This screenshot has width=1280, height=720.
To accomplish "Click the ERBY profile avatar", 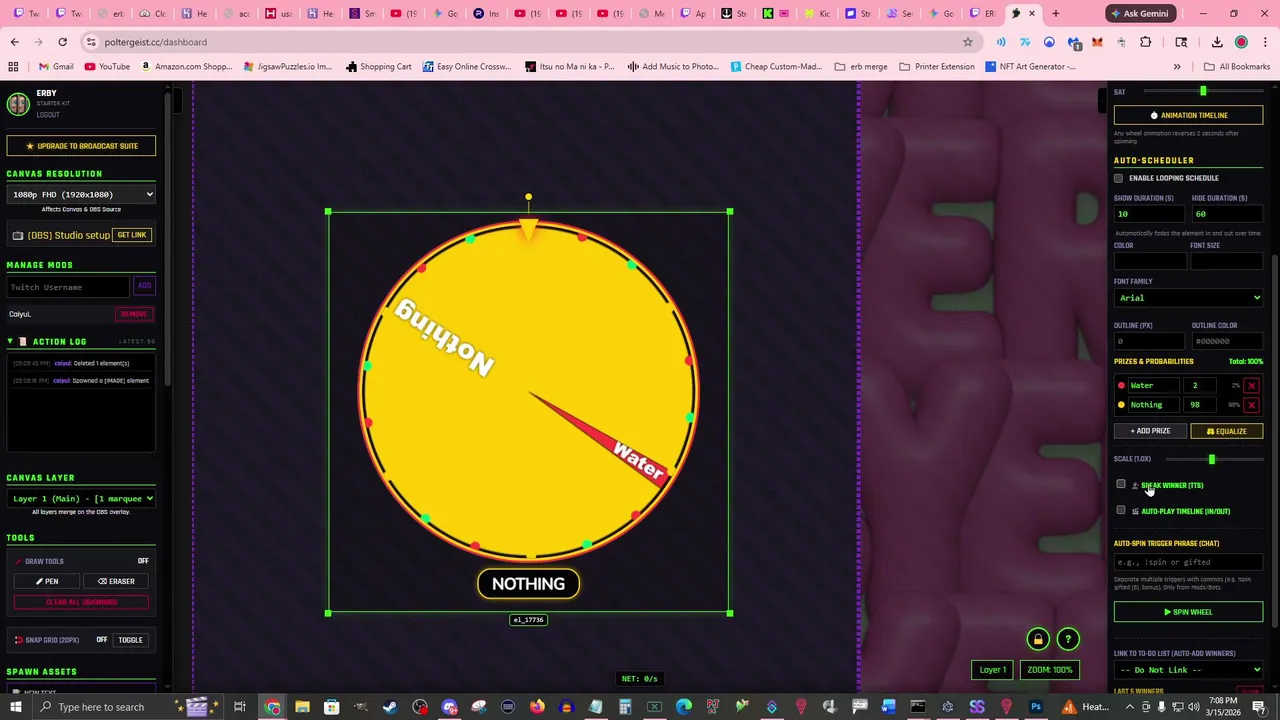I will point(17,103).
